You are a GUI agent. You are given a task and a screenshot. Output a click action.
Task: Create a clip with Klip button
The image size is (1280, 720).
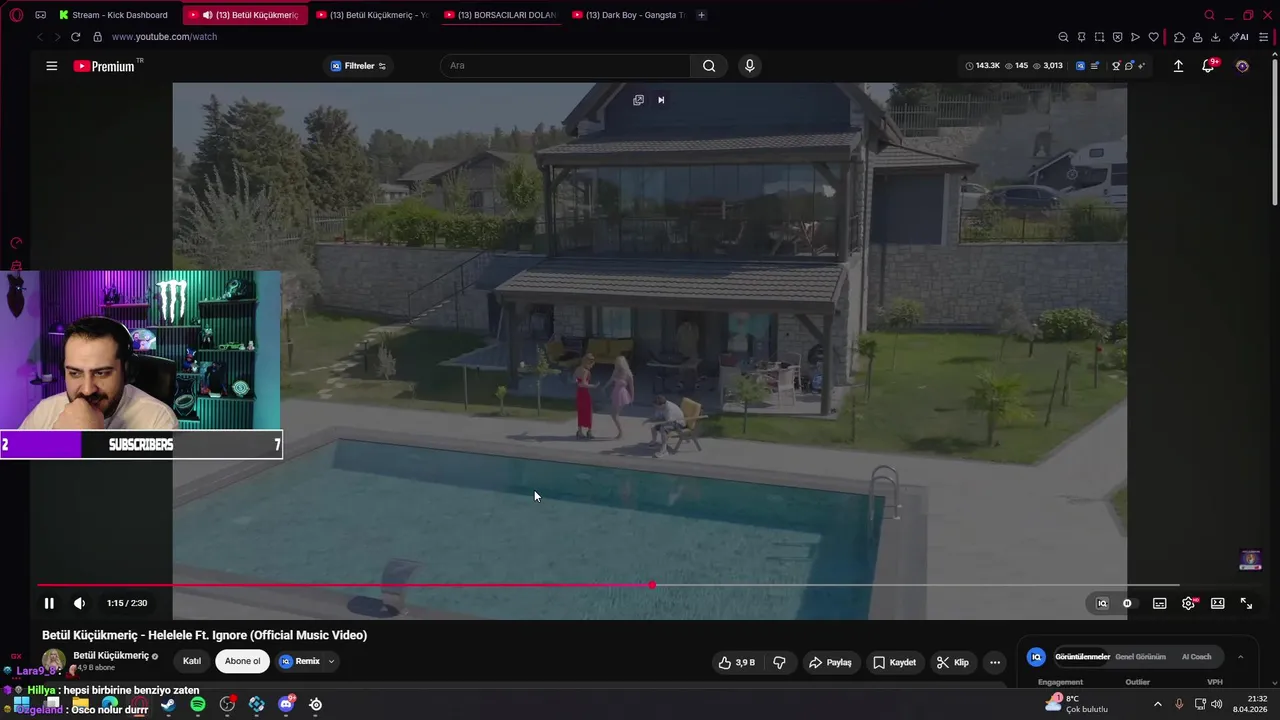click(x=952, y=662)
